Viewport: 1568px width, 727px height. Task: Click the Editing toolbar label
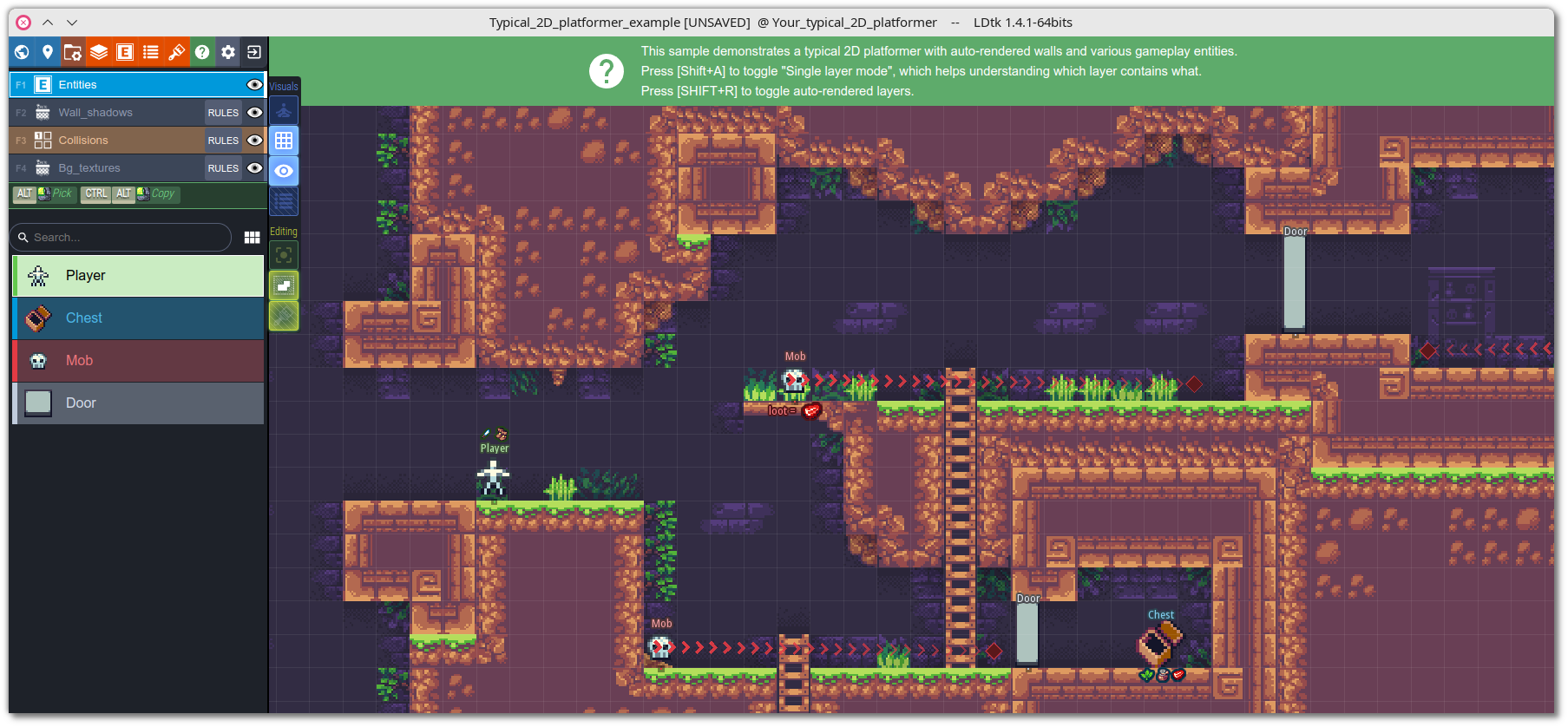284,232
